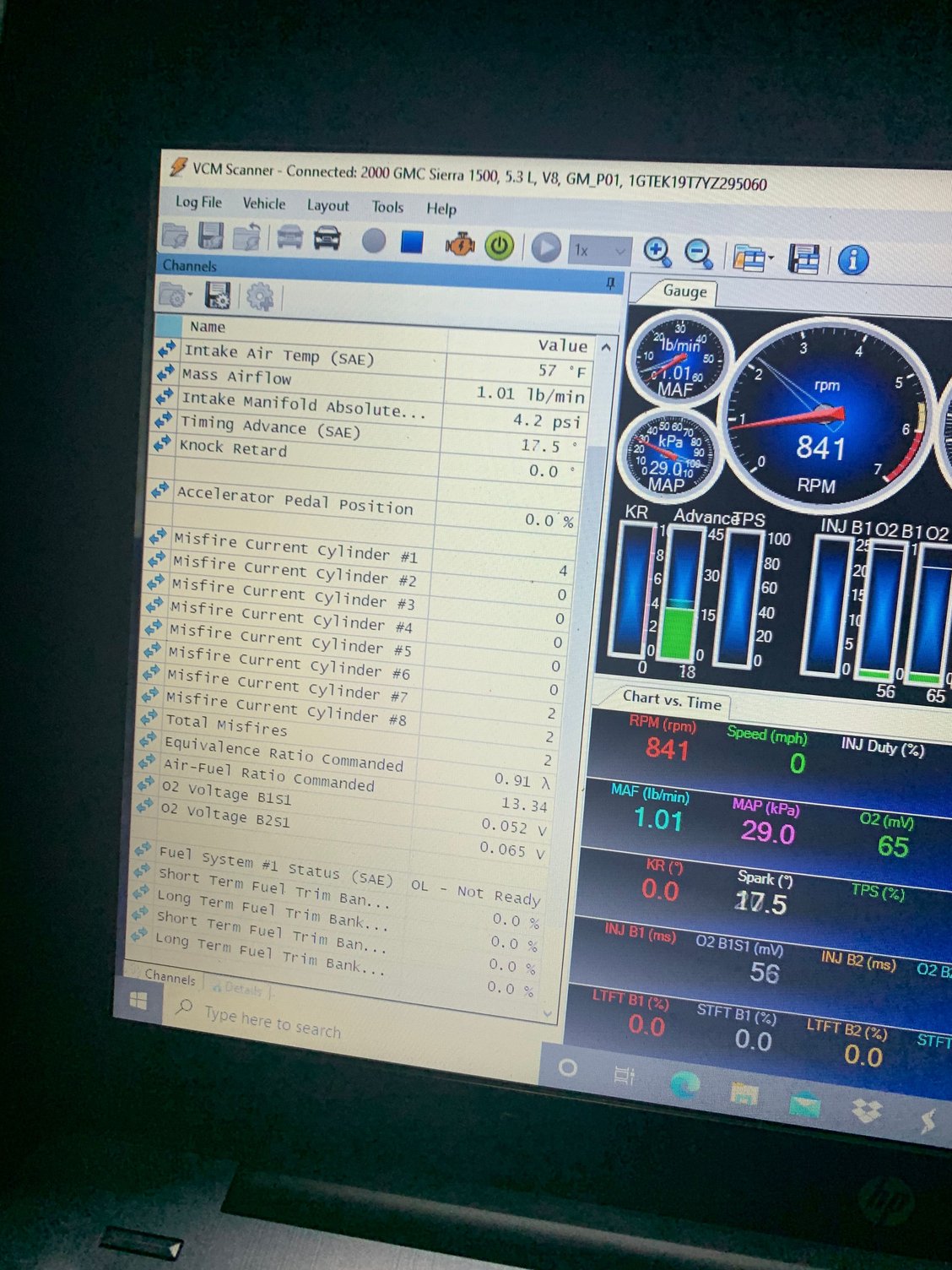Select the Total Misfires channel row
This screenshot has height=1270, width=952.
click(x=226, y=725)
